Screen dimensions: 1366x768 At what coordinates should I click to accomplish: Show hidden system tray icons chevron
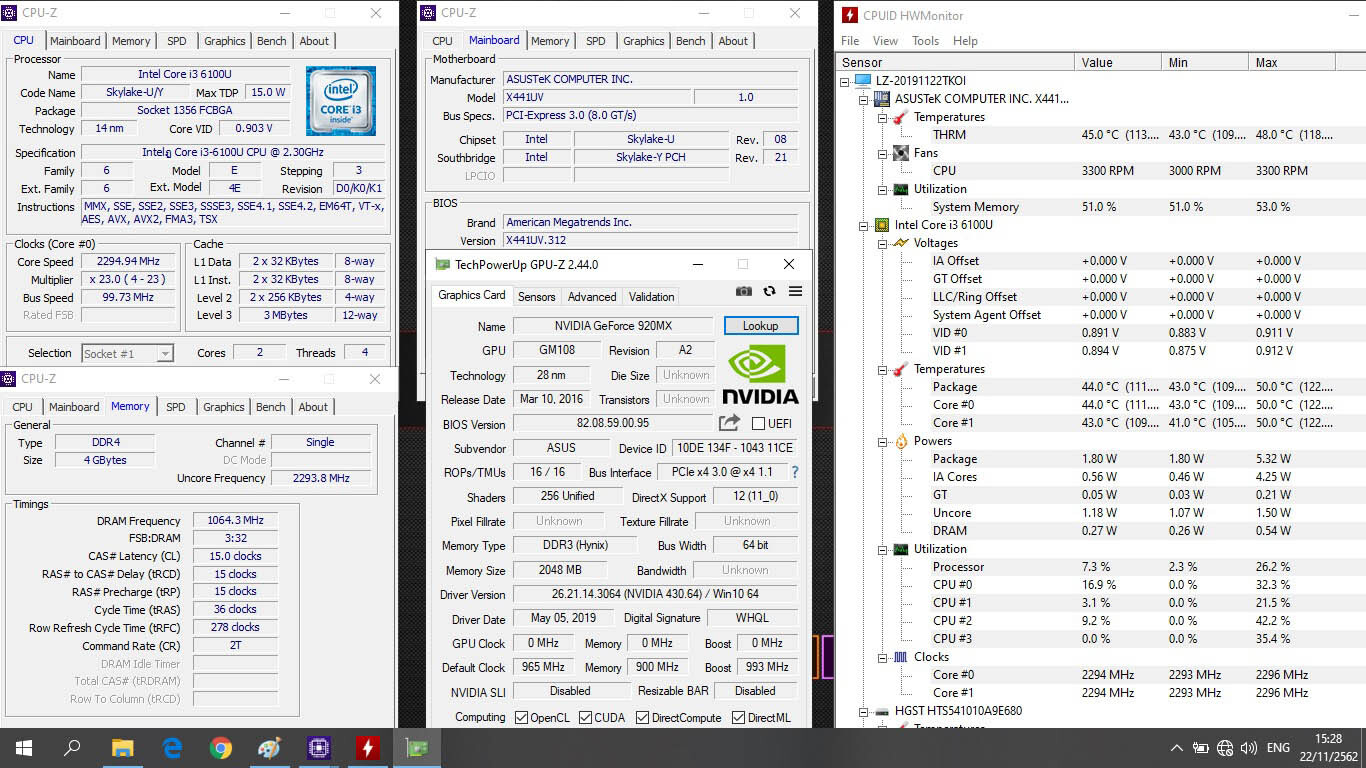pyautogui.click(x=1176, y=748)
